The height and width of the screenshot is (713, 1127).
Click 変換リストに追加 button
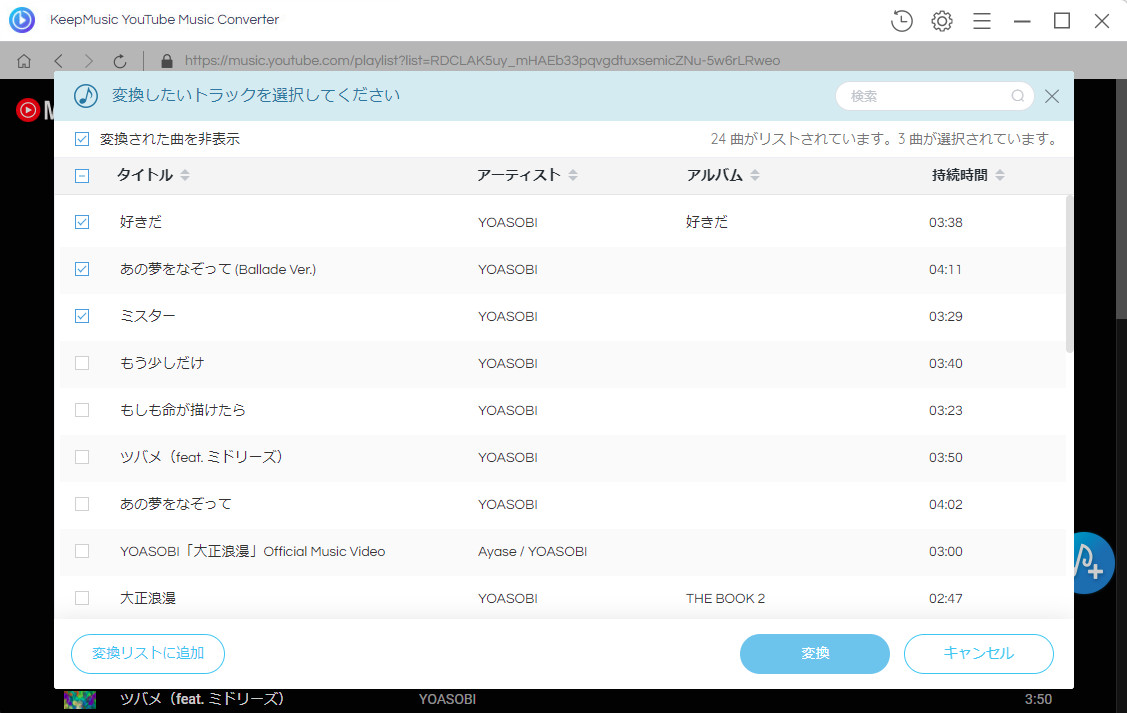coord(148,653)
